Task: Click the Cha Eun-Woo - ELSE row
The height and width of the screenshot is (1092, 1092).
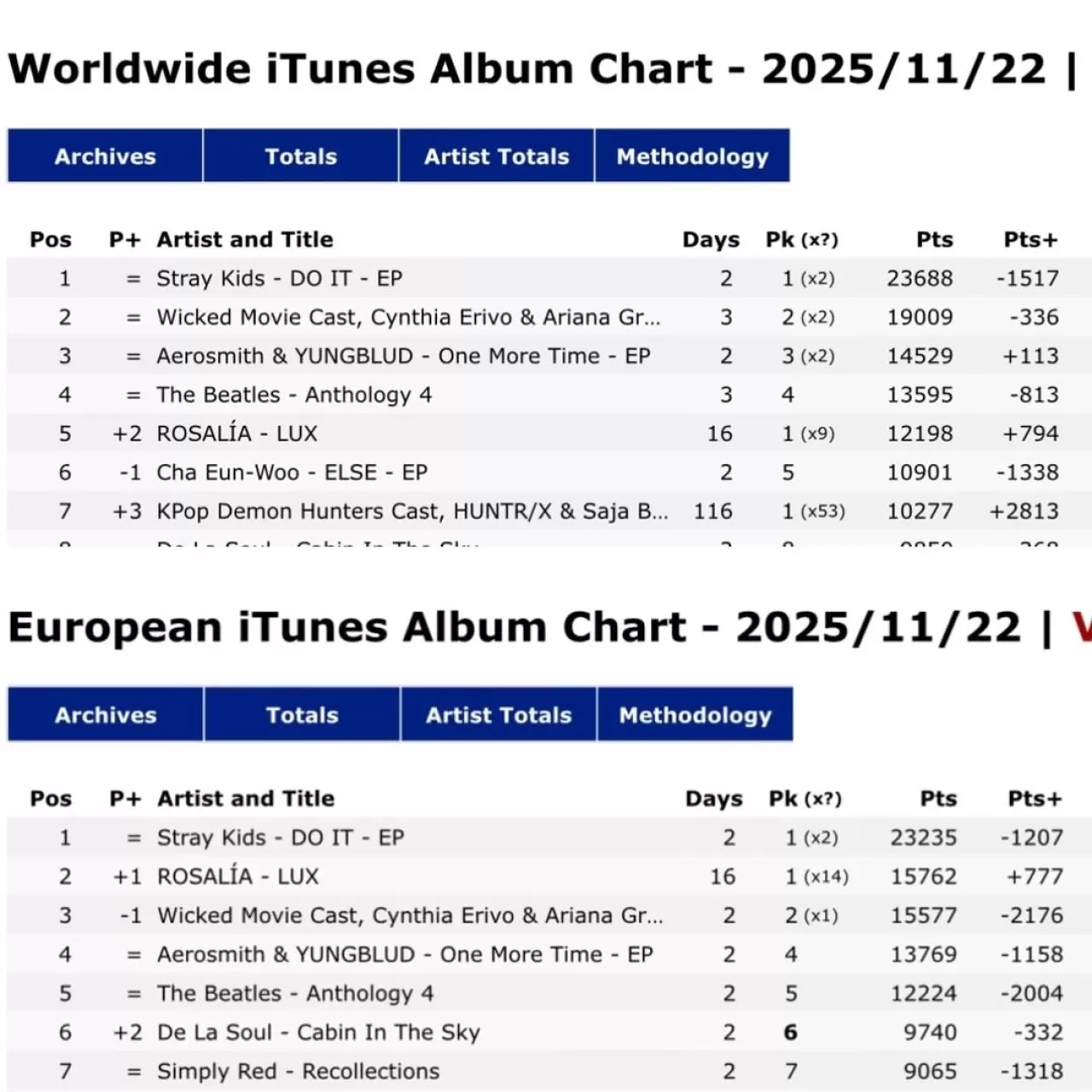Action: click(292, 472)
